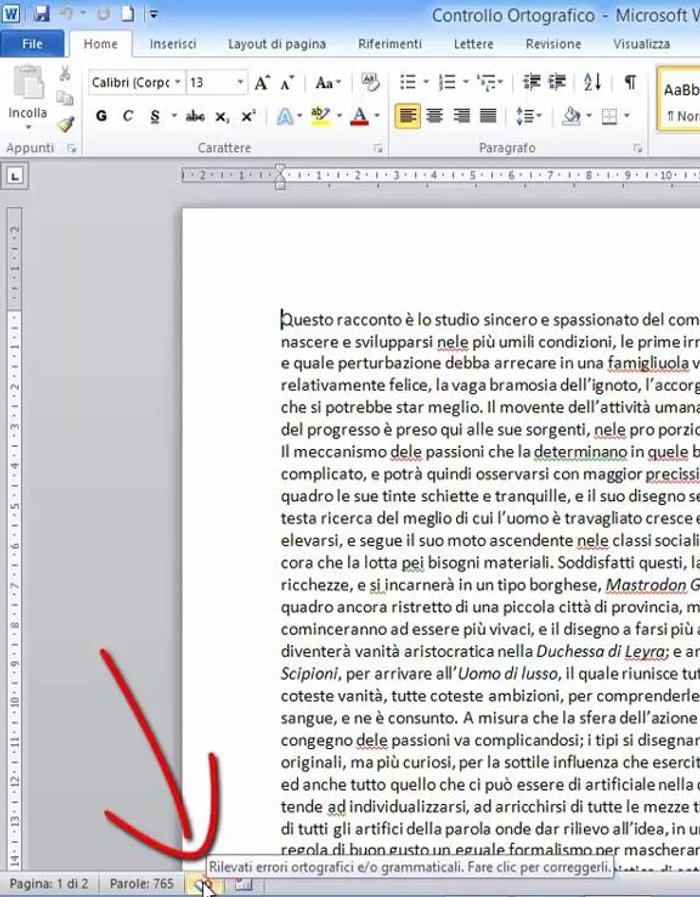Click the Shrink Font icon
The width and height of the screenshot is (700, 897).
point(287,83)
